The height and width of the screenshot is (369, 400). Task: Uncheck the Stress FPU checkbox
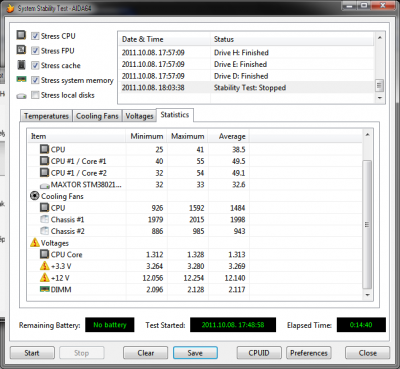(x=35, y=51)
